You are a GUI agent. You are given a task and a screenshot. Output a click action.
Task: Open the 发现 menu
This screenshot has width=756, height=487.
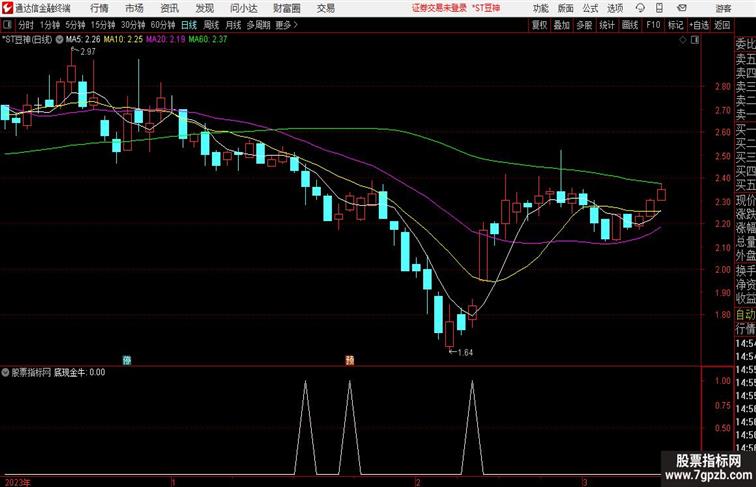[x=204, y=8]
